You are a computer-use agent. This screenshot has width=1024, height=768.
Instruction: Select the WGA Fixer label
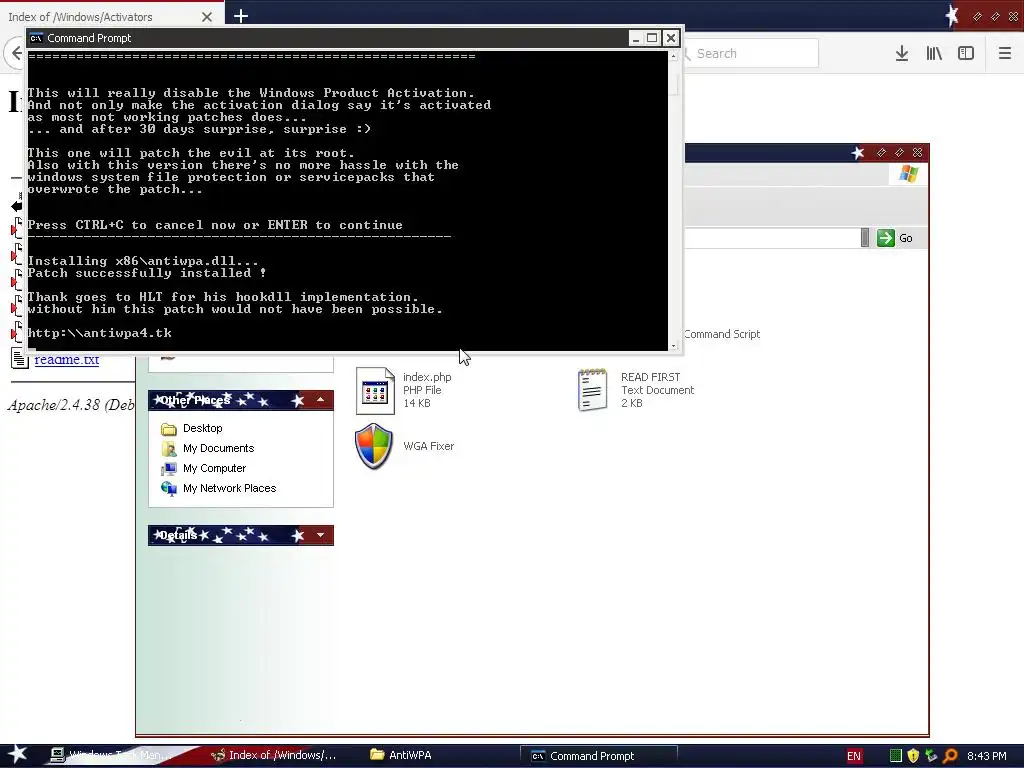pyautogui.click(x=428, y=447)
